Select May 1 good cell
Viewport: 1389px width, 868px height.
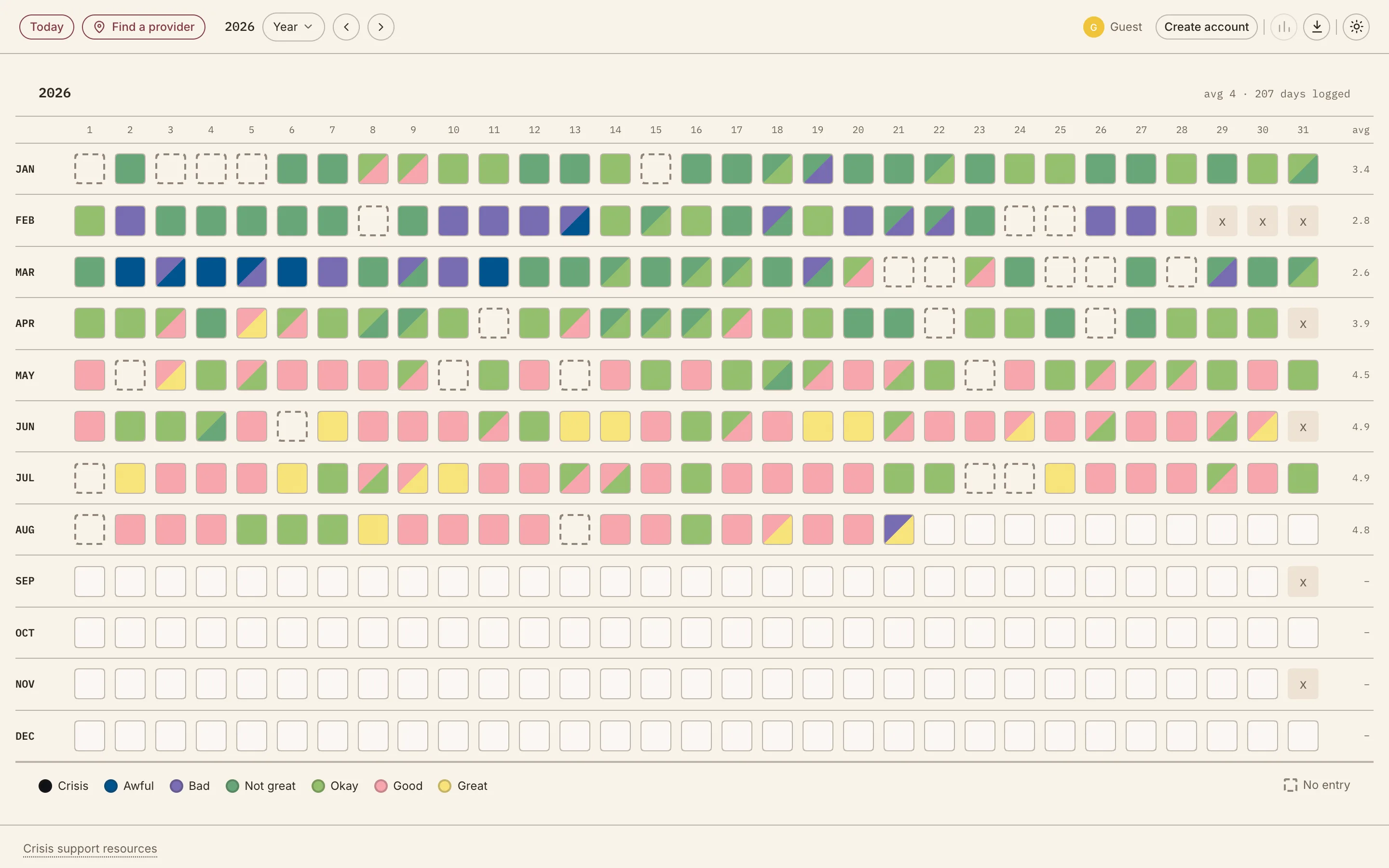click(x=90, y=375)
